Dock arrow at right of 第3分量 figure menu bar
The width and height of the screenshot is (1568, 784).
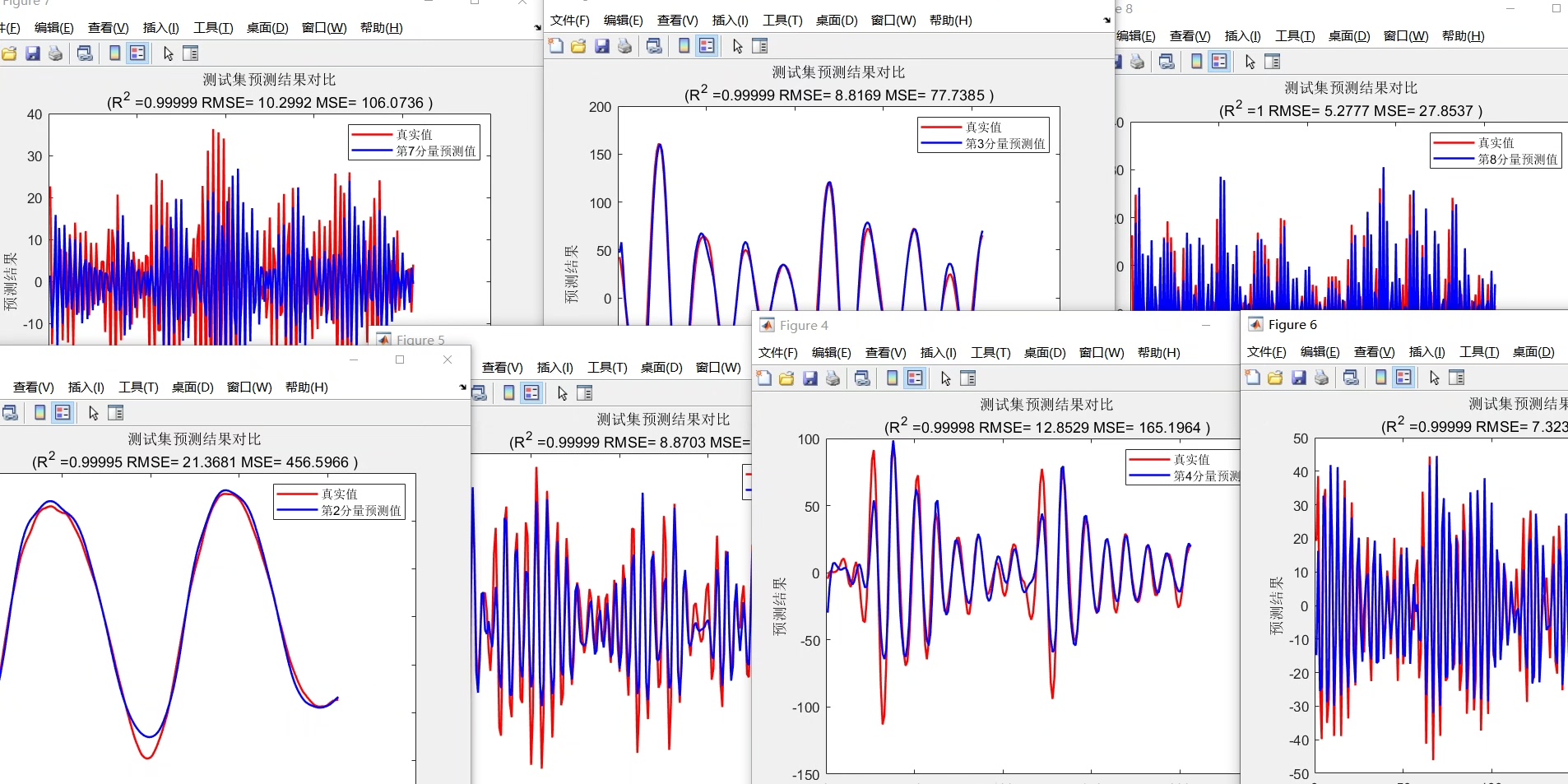point(1106,21)
